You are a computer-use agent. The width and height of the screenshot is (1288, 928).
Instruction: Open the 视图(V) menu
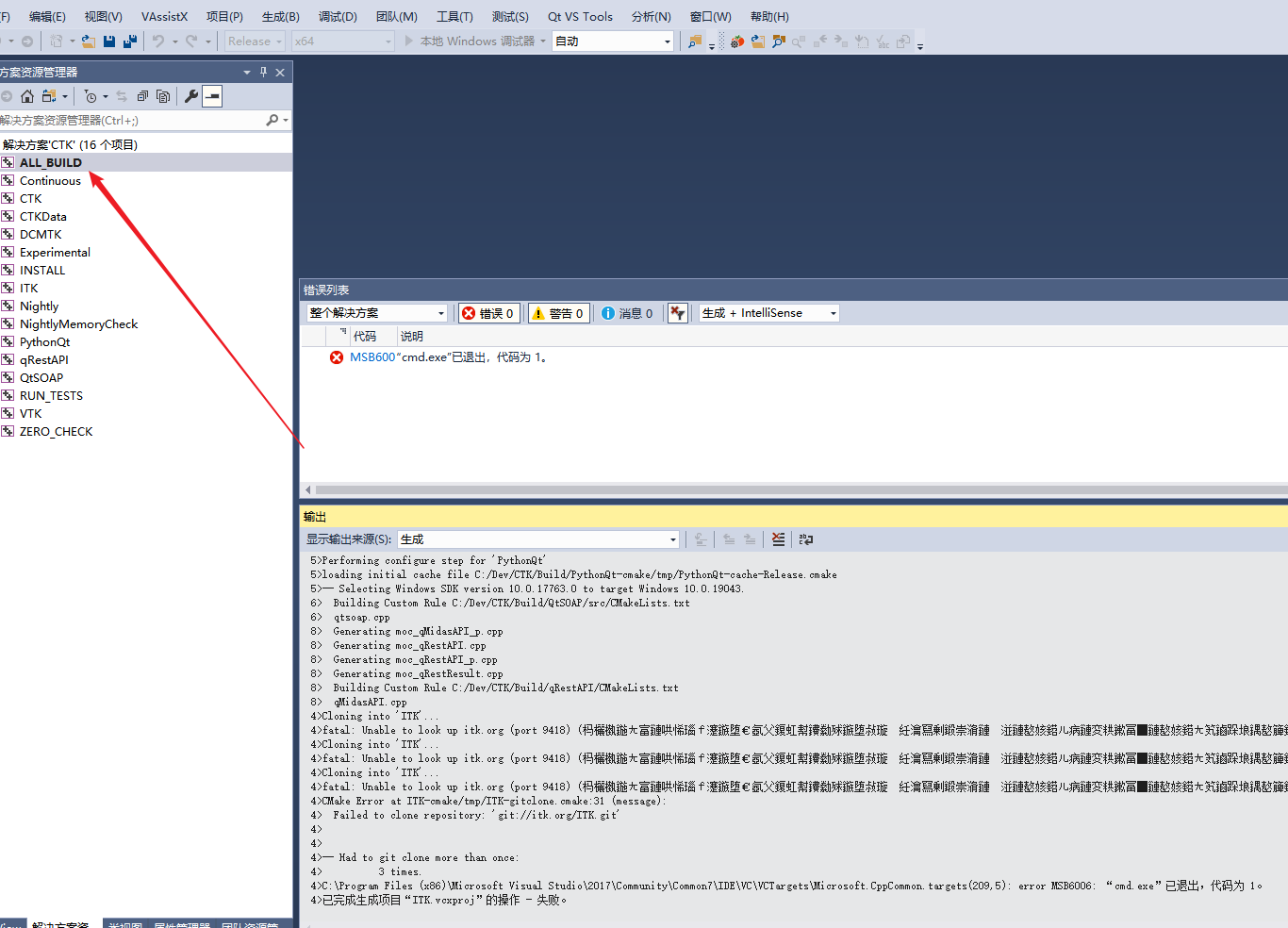[104, 16]
